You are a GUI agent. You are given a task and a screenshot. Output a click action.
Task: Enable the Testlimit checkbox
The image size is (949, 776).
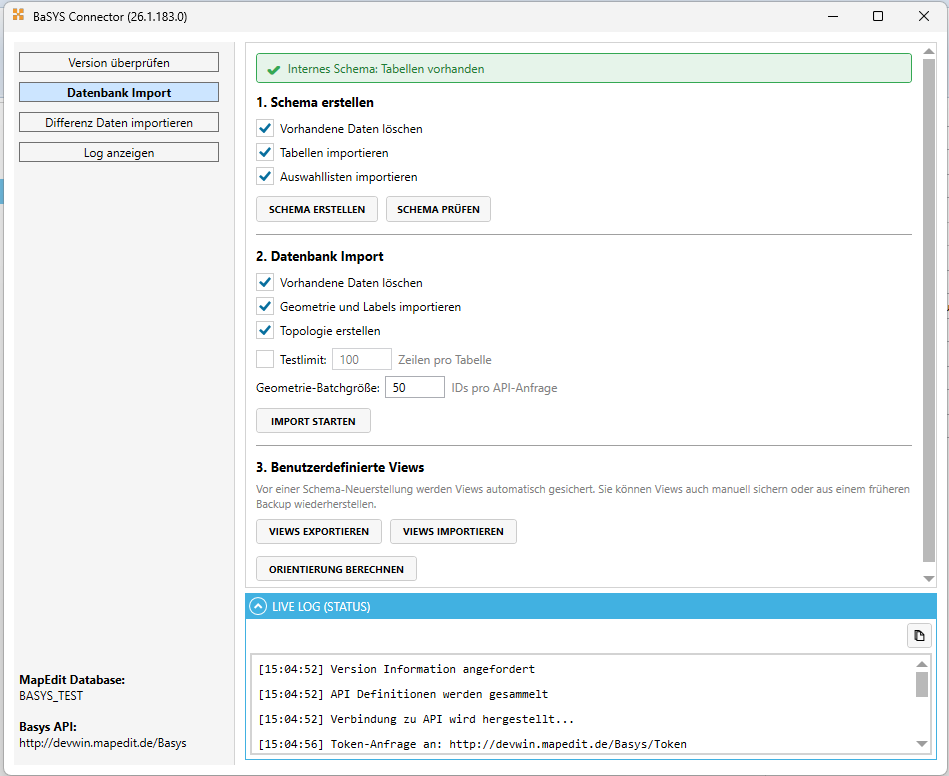pos(265,360)
